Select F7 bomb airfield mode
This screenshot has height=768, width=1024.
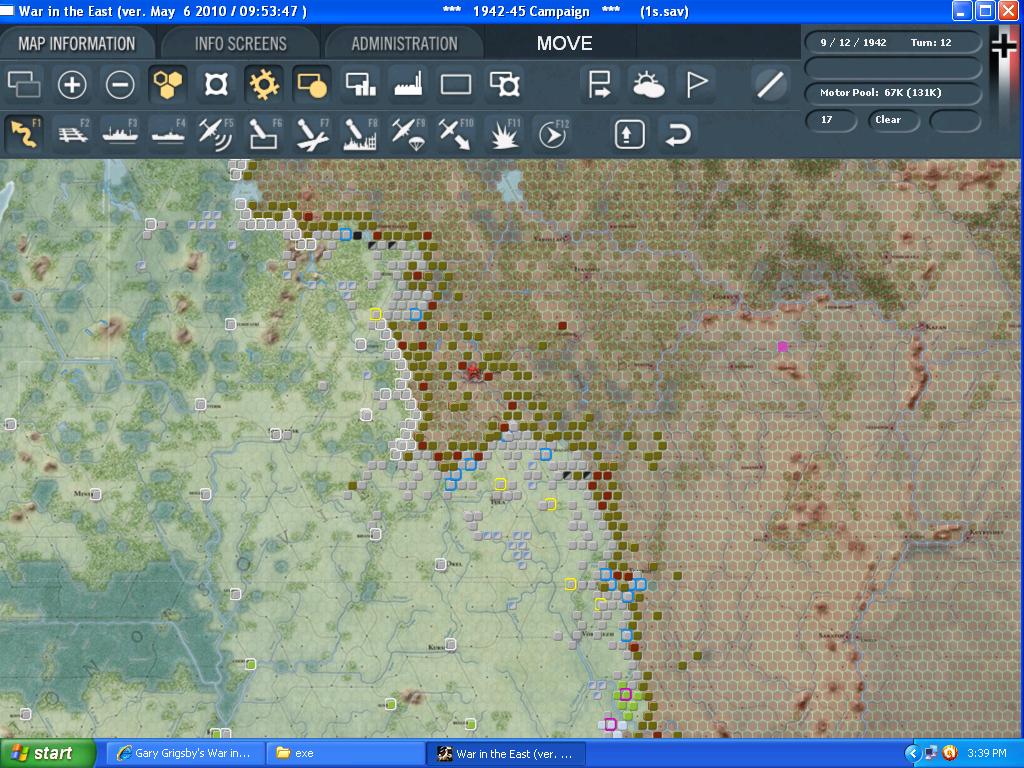(312, 134)
